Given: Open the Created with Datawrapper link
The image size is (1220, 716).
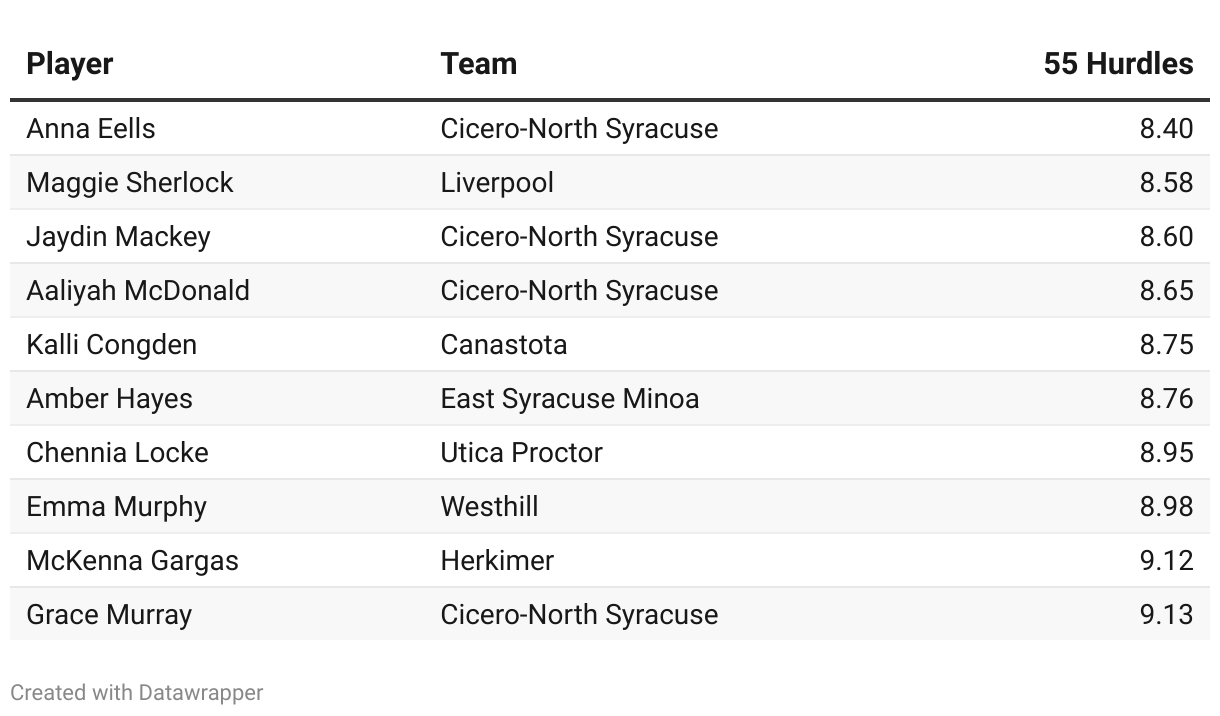Looking at the screenshot, I should tap(137, 692).
